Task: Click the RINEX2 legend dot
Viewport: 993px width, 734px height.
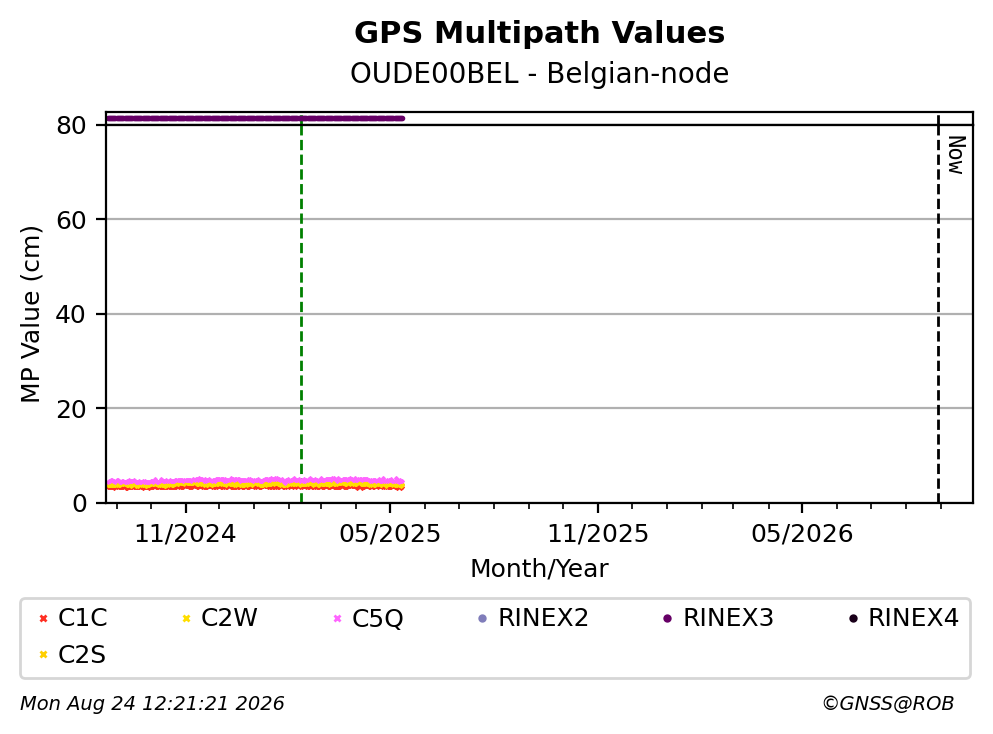Action: click(483, 618)
